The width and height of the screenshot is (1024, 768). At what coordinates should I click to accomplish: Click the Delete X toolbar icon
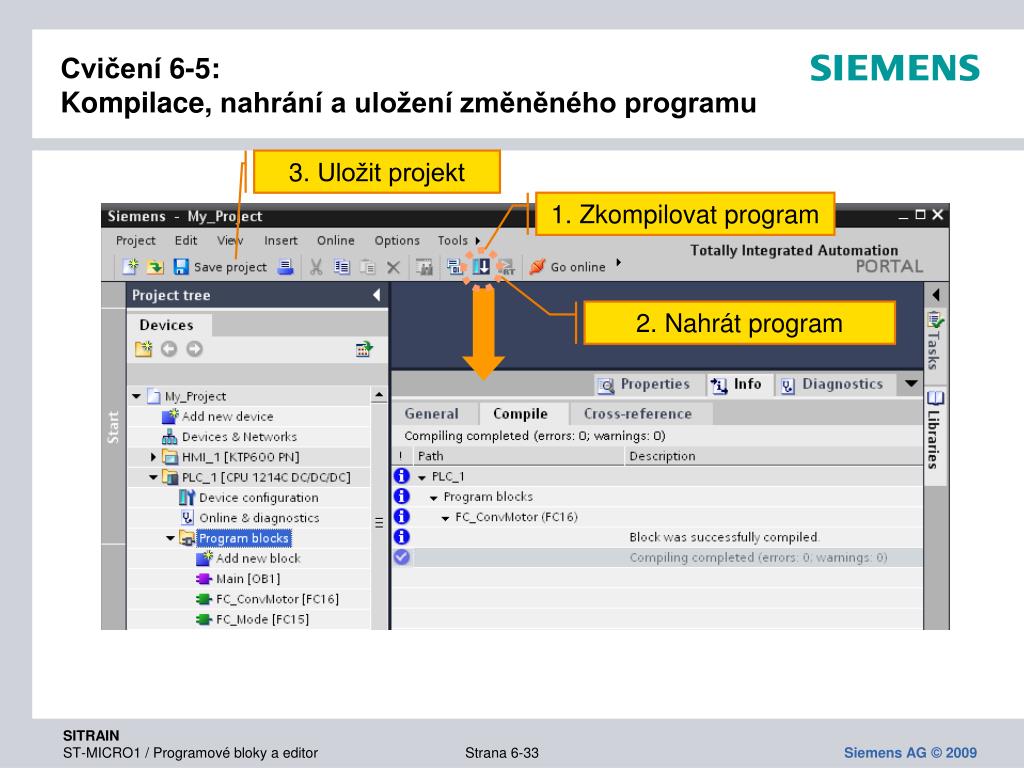393,266
